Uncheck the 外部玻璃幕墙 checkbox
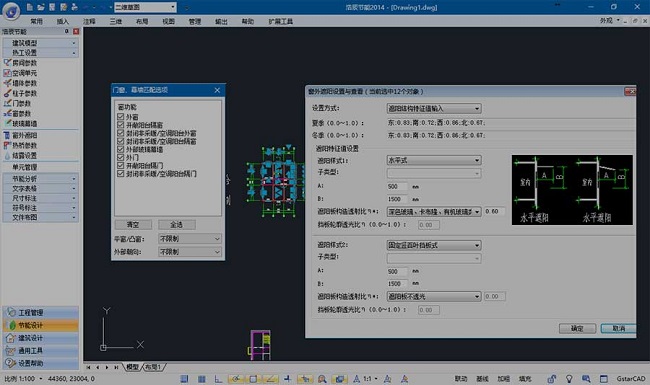Image resolution: width=650 pixels, height=385 pixels. point(121,149)
